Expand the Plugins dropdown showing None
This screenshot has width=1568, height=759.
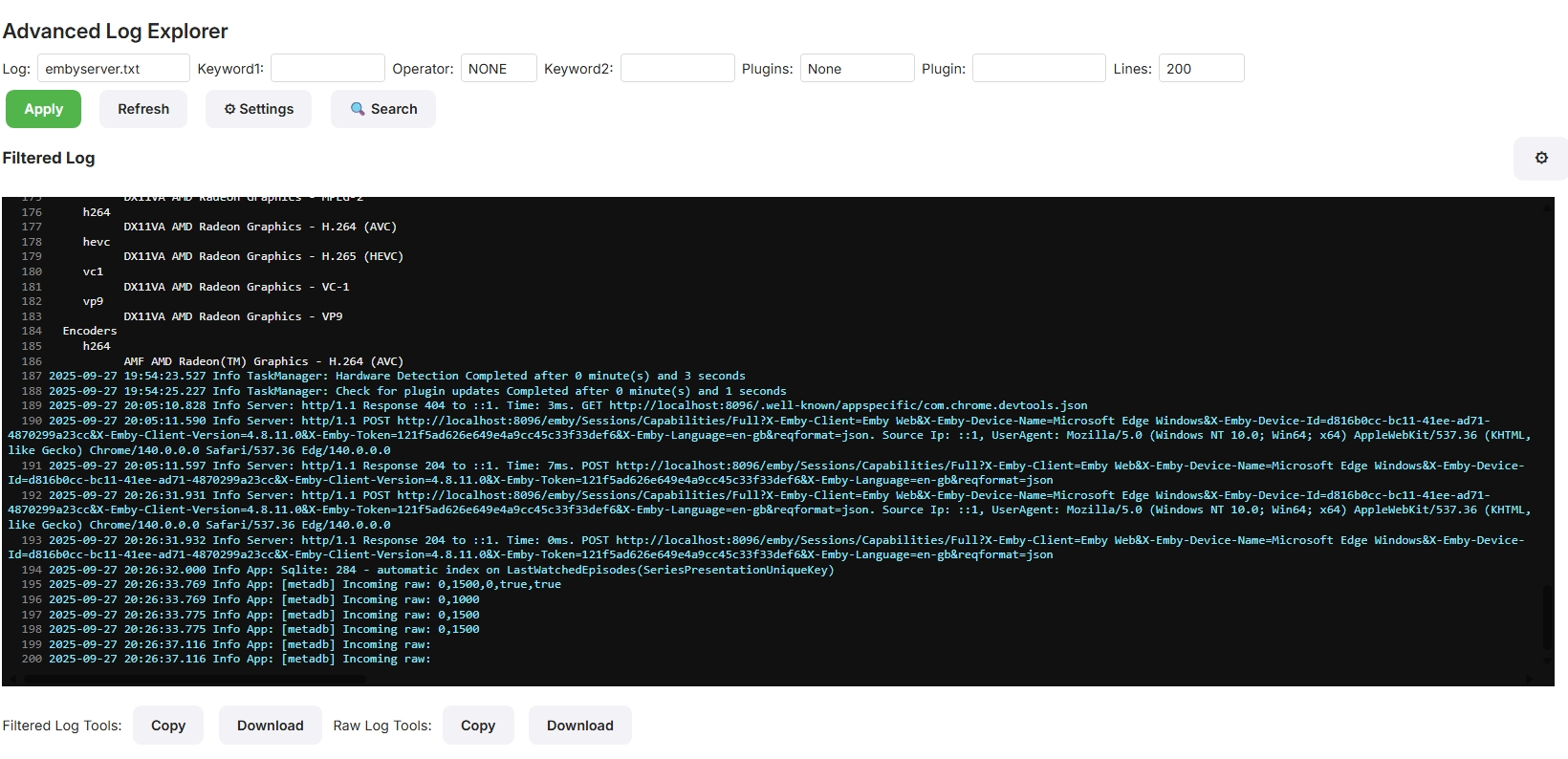click(x=857, y=69)
